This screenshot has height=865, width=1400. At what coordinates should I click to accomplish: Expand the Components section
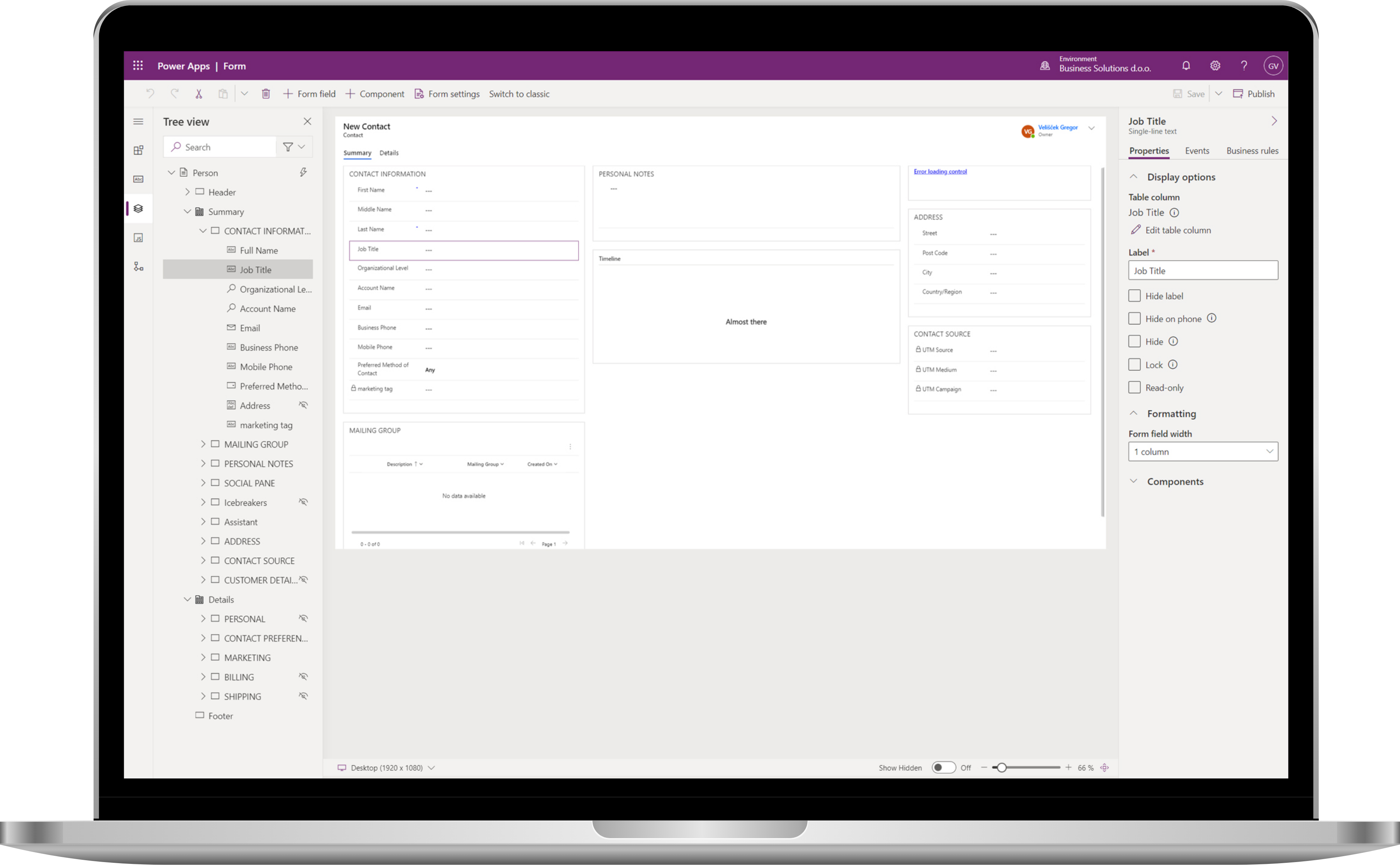1133,481
